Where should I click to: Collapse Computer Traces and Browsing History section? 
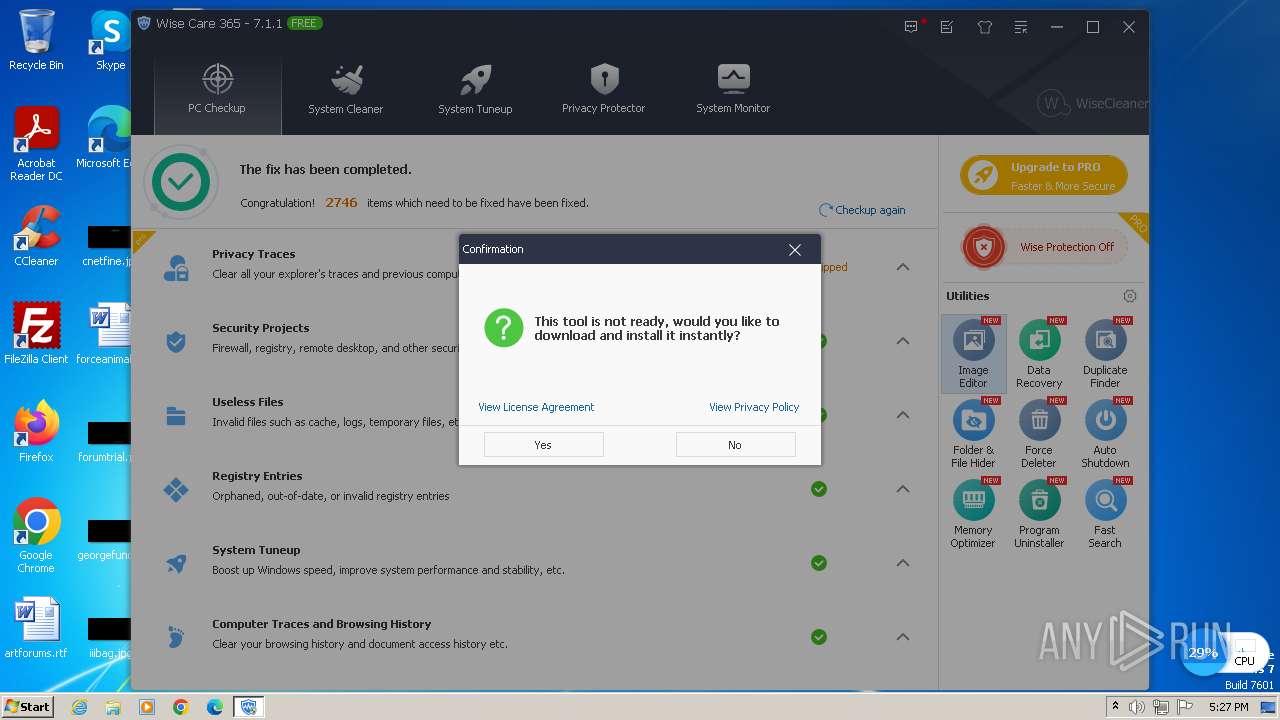[903, 637]
